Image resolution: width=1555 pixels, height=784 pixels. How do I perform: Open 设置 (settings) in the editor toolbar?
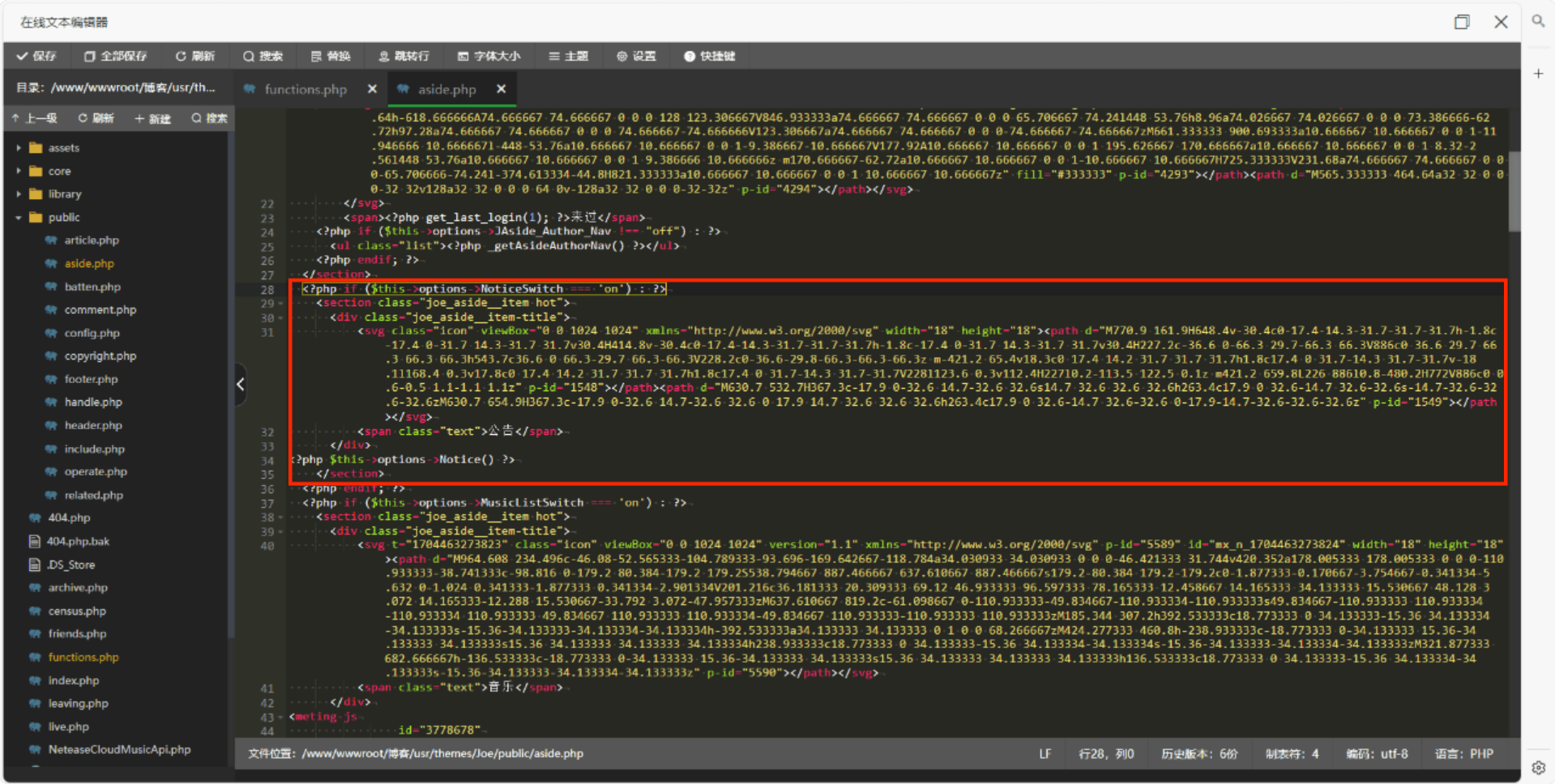click(x=636, y=56)
